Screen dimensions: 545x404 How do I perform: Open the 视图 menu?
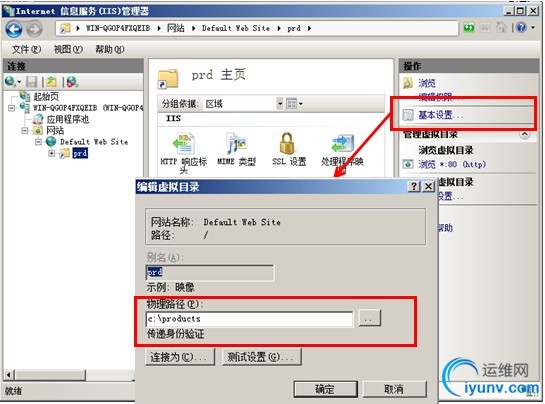(x=68, y=49)
